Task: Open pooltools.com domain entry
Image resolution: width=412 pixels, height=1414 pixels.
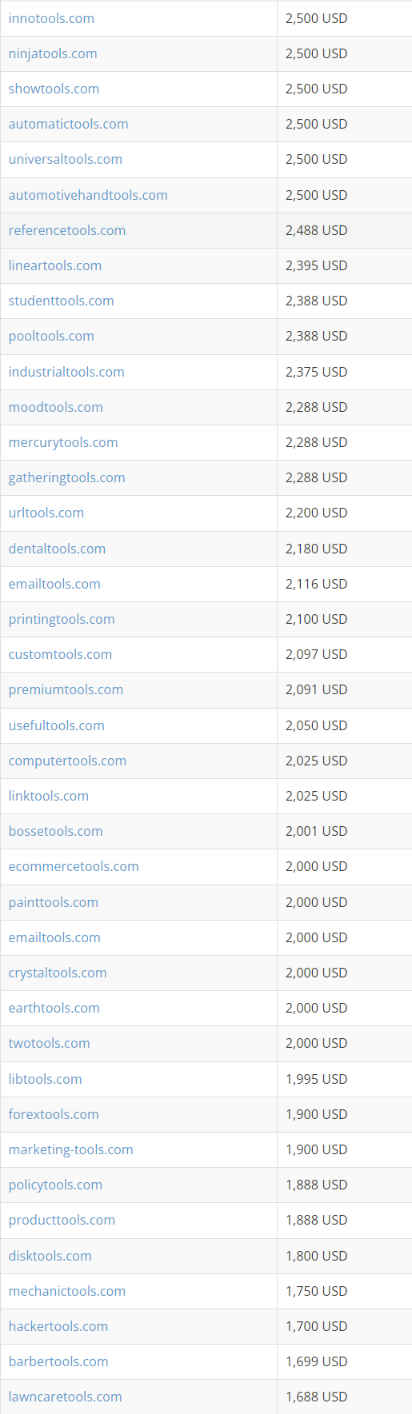Action: point(51,336)
